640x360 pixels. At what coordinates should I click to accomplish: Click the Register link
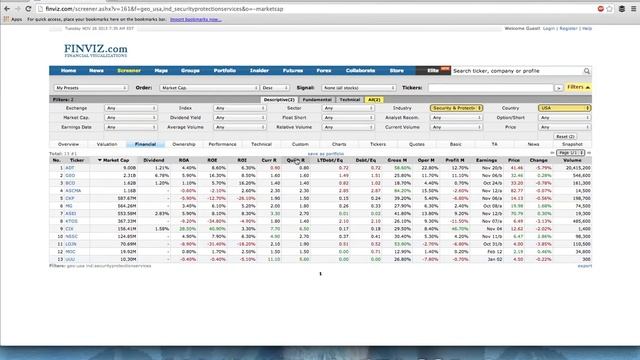pos(568,29)
